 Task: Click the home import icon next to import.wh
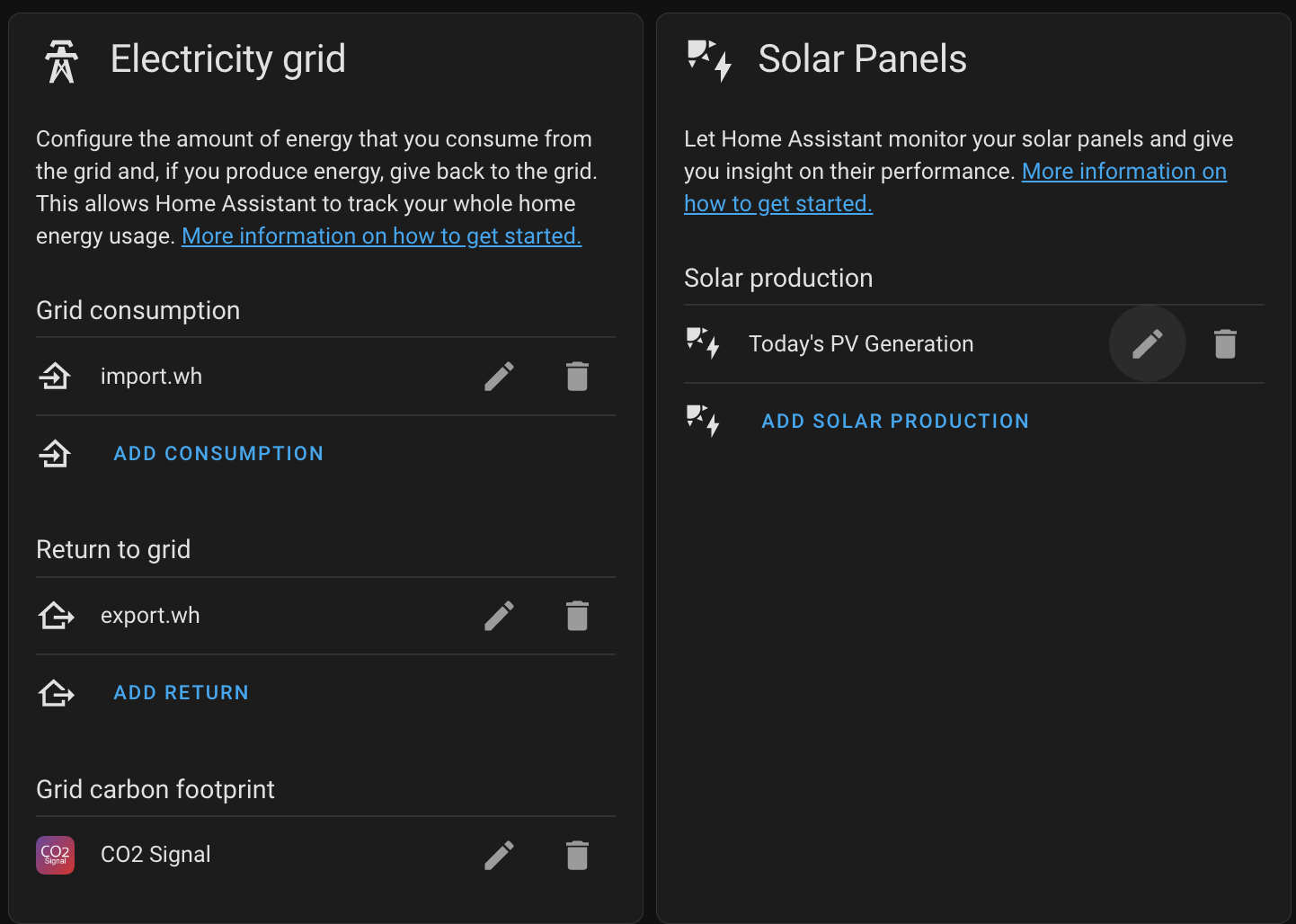[x=55, y=376]
